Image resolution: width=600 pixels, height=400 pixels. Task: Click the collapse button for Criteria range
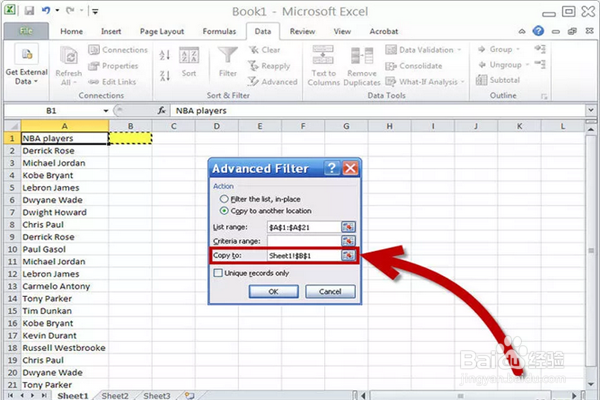point(348,241)
